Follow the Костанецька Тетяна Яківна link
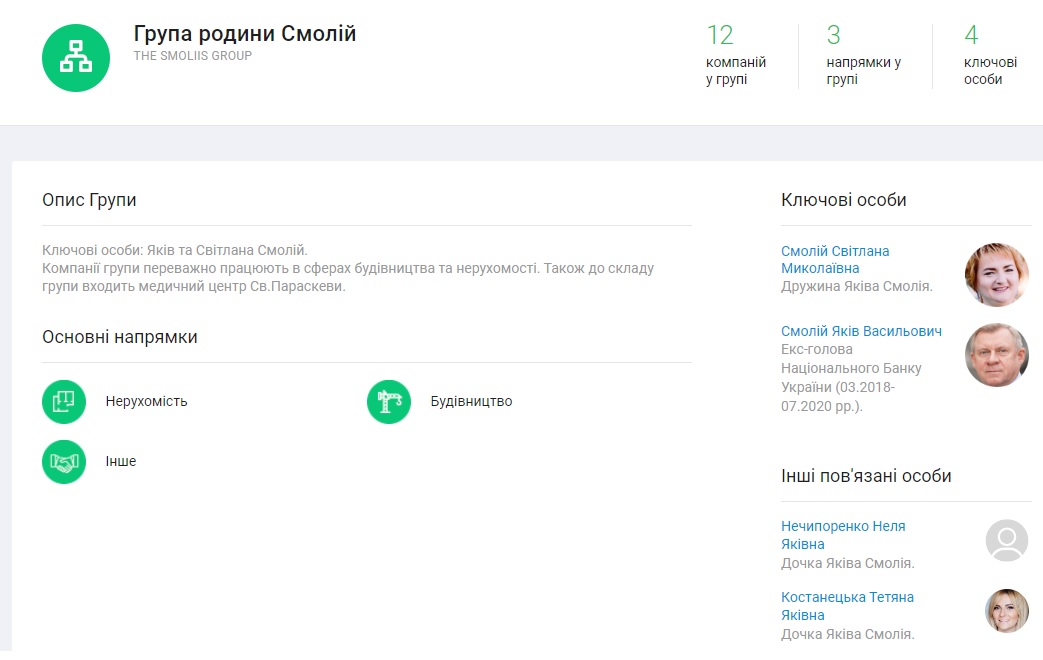 [846, 606]
